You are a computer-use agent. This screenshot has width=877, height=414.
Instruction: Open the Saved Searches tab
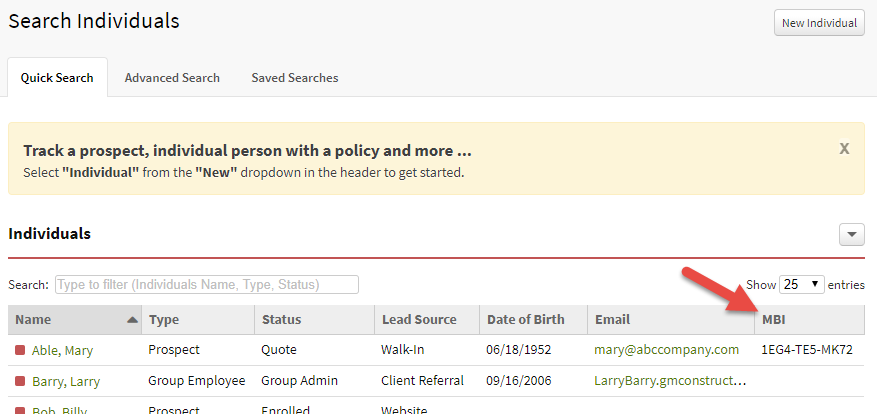pos(294,78)
